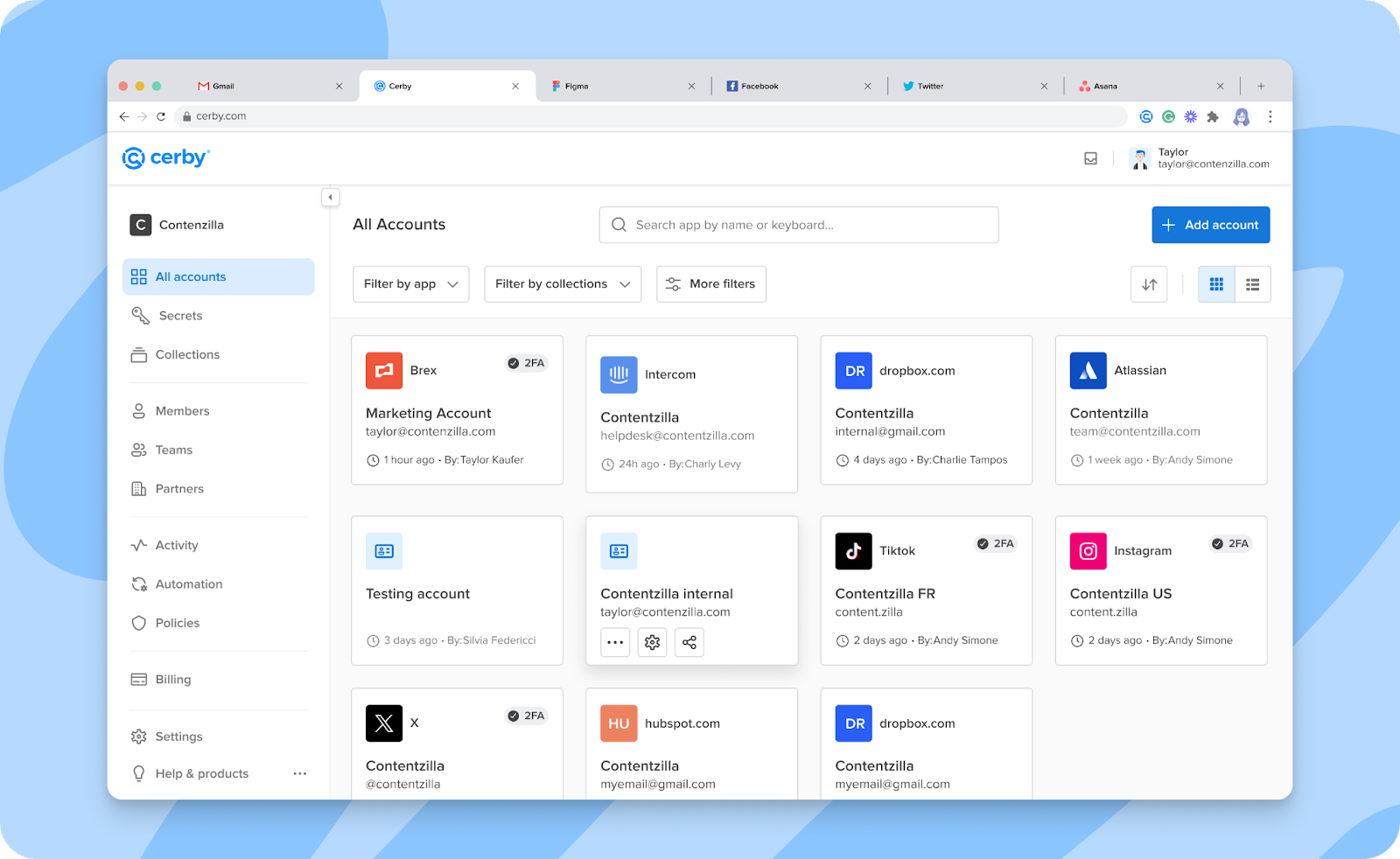1400x859 pixels.
Task: Expand the Filter by collections dropdown
Action: coord(563,284)
